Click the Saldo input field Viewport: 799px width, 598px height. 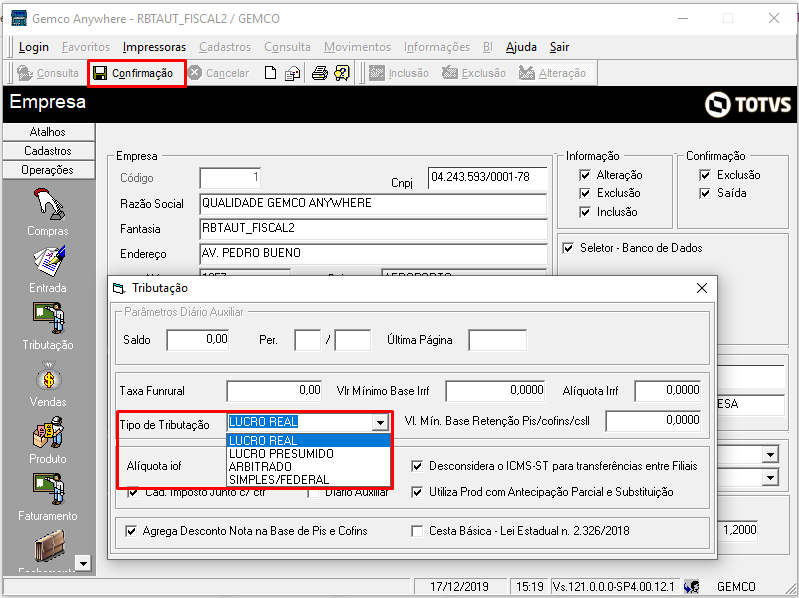(x=198, y=340)
